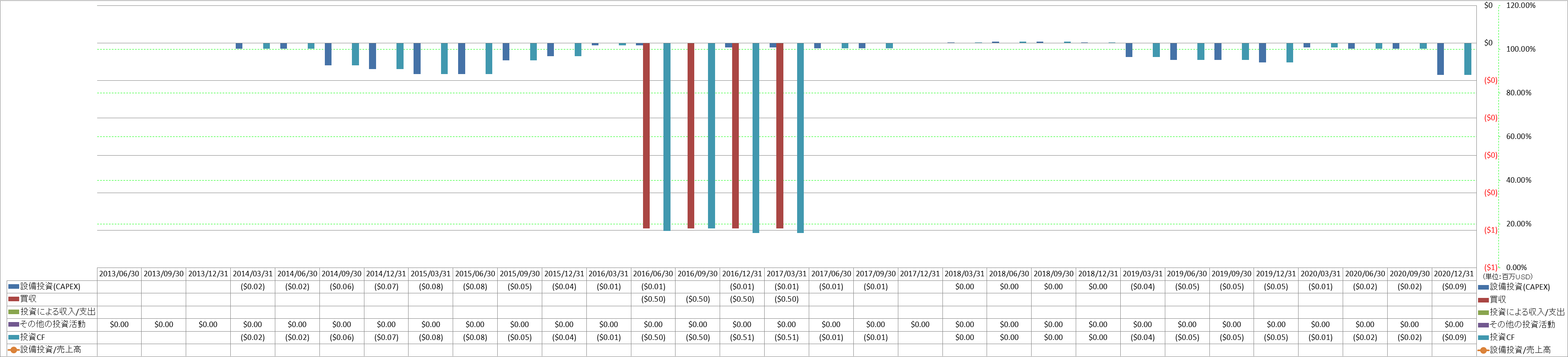Select the 2020/03/31 column header
Image resolution: width=1568 pixels, height=357 pixels.
pyautogui.click(x=1320, y=274)
